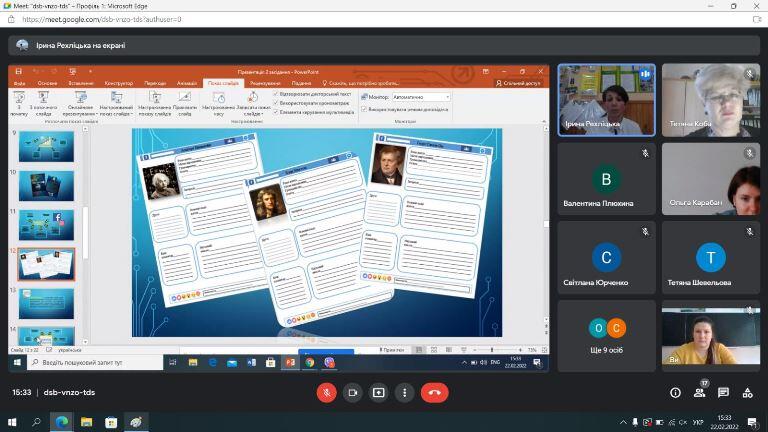Switch to the Insert ribbon tab
768x432 pixels.
pyautogui.click(x=81, y=83)
